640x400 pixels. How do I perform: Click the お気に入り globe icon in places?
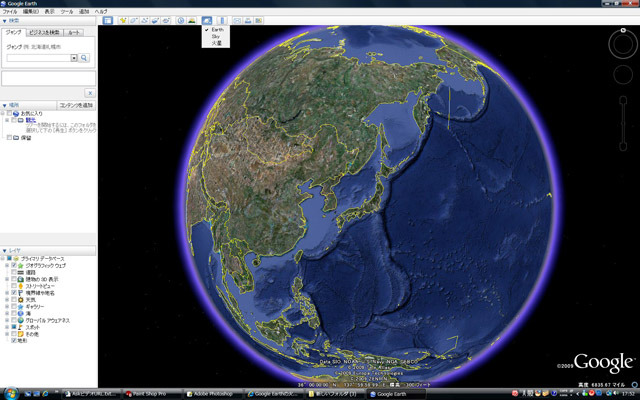16,113
